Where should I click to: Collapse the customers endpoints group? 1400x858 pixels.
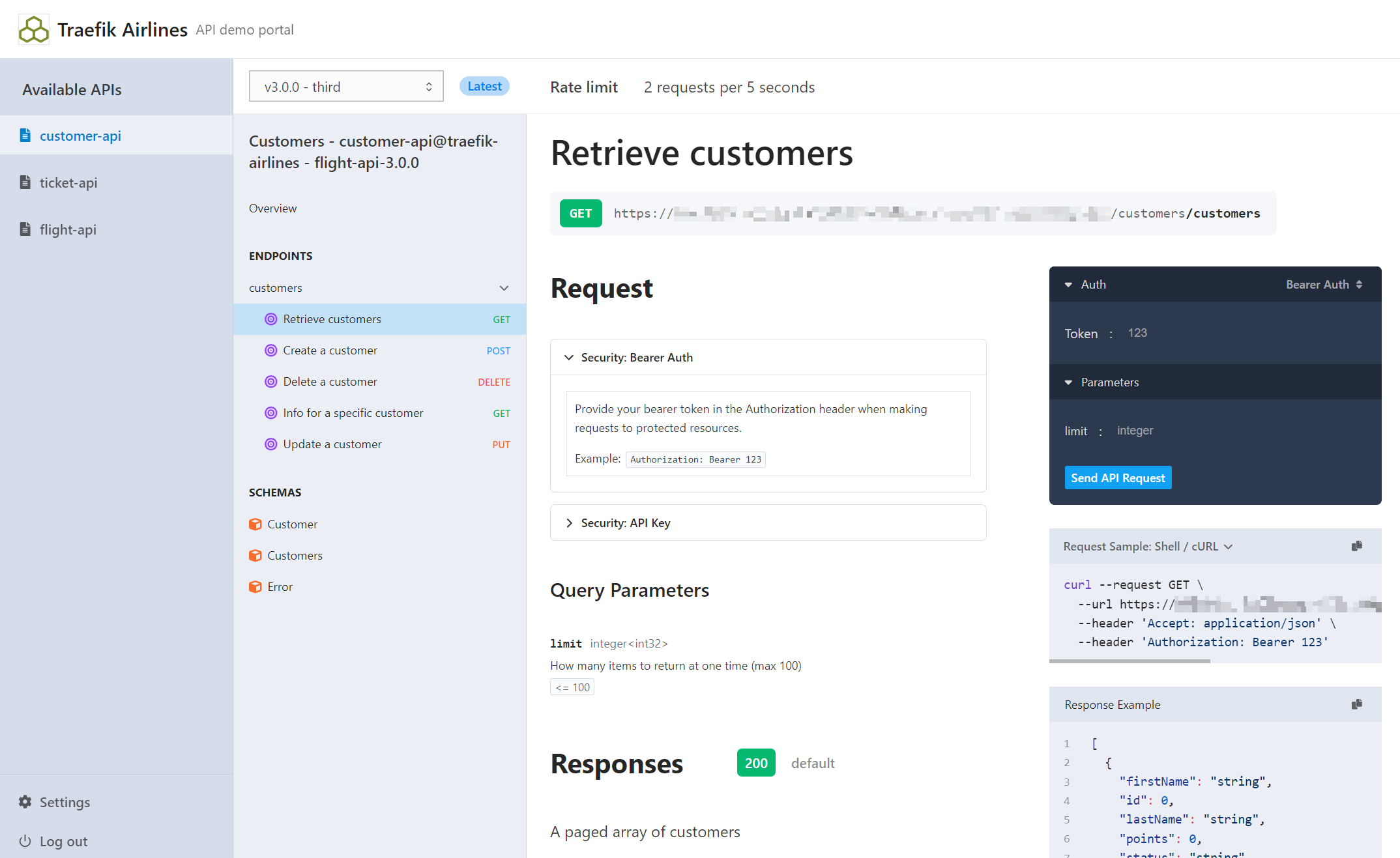click(x=504, y=288)
